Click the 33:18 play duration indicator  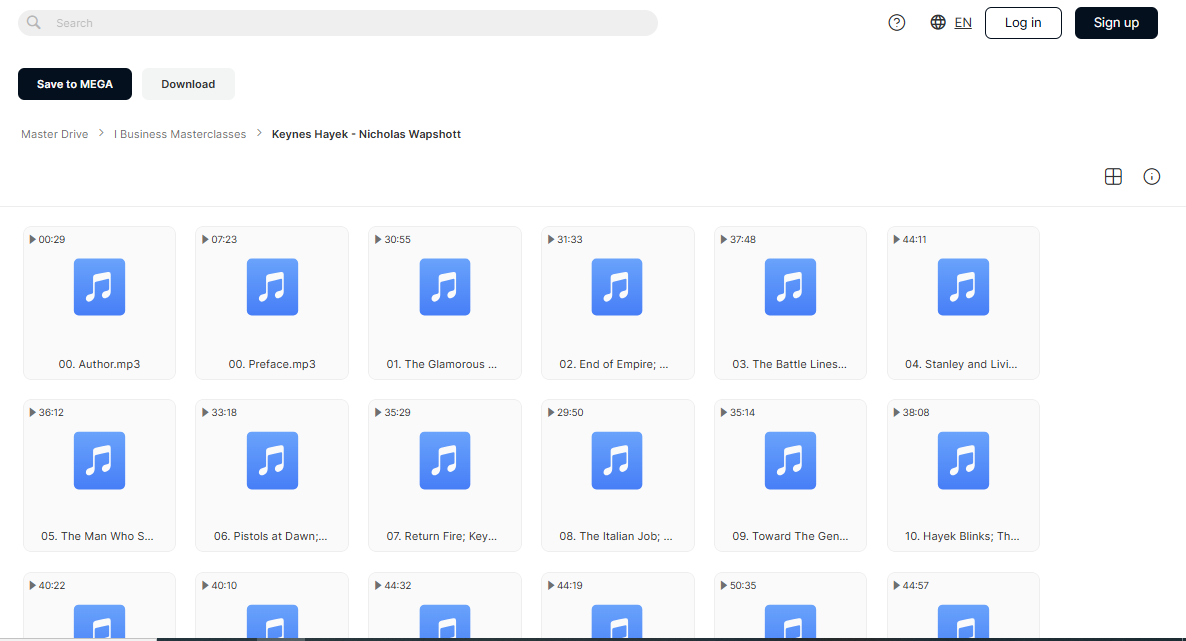[x=219, y=412]
